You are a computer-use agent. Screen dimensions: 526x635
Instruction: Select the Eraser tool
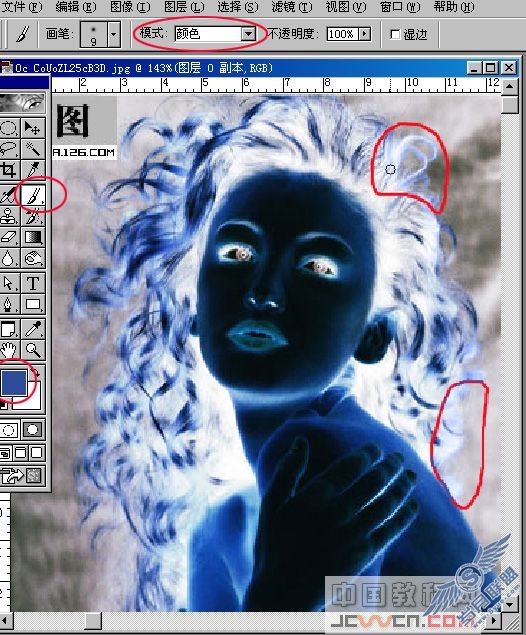point(8,237)
